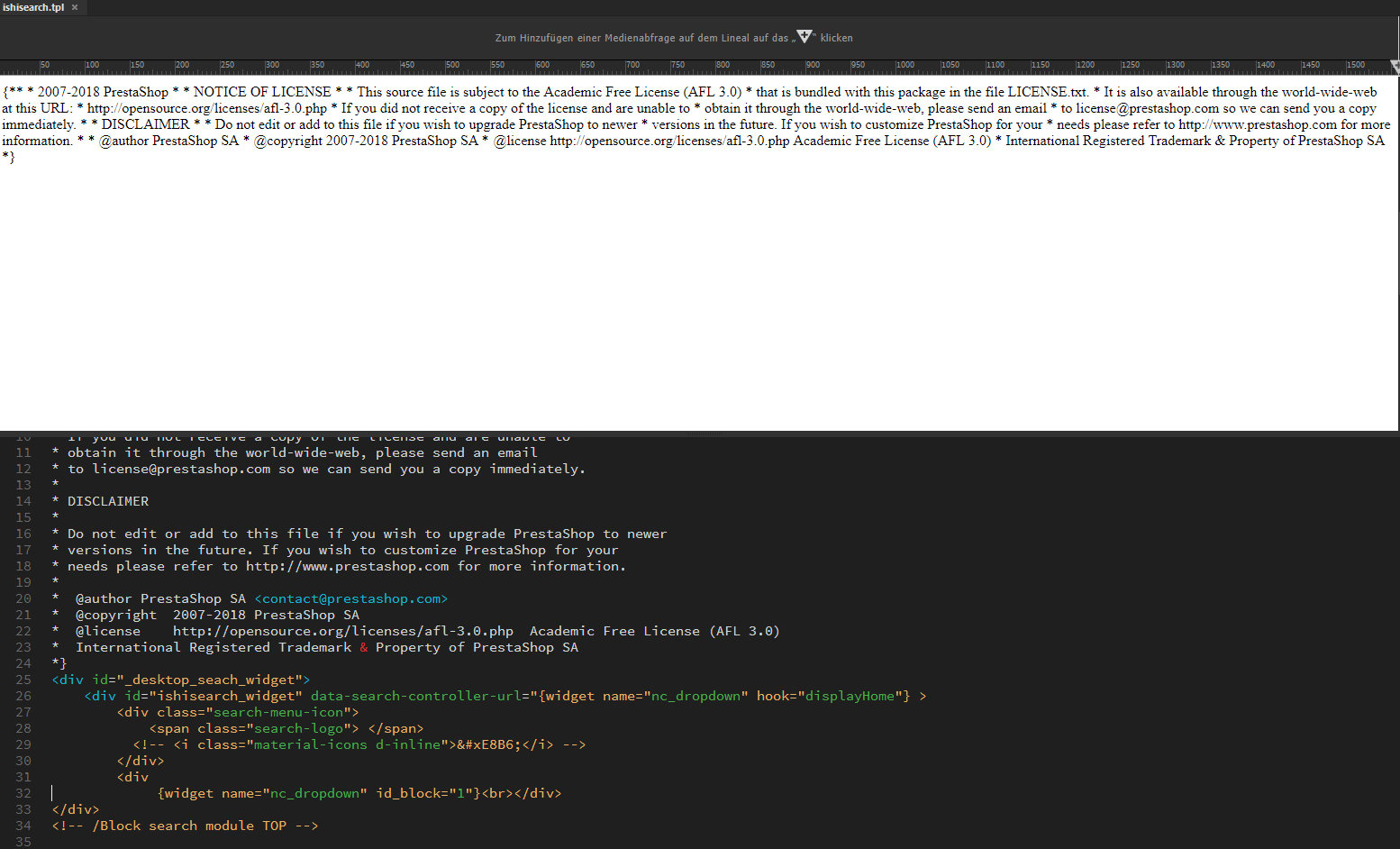Click "@copyright 2007-2018" in the live view
The image size is (1400, 849).
point(321,141)
